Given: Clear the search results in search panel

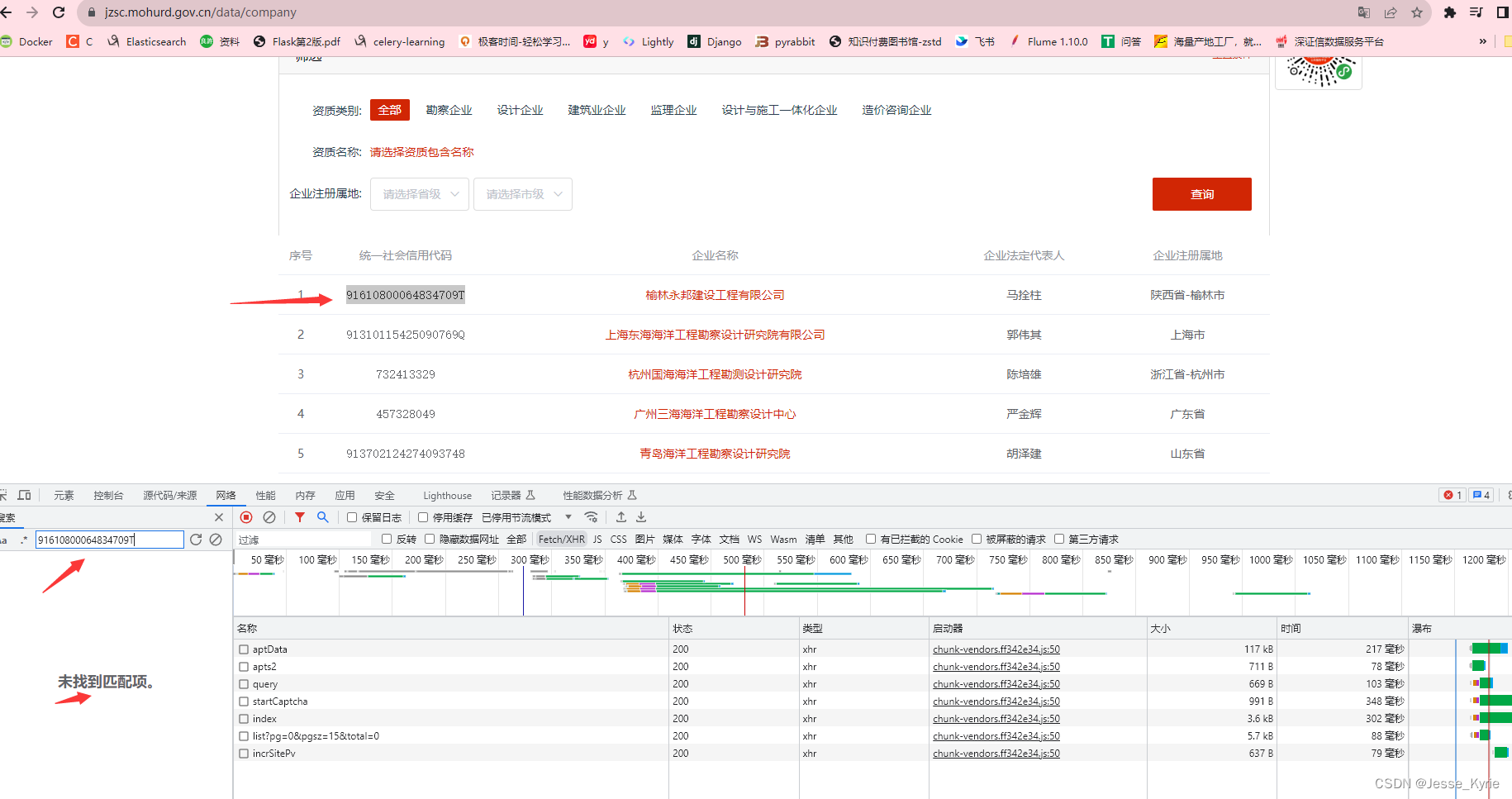Looking at the screenshot, I should (x=216, y=540).
